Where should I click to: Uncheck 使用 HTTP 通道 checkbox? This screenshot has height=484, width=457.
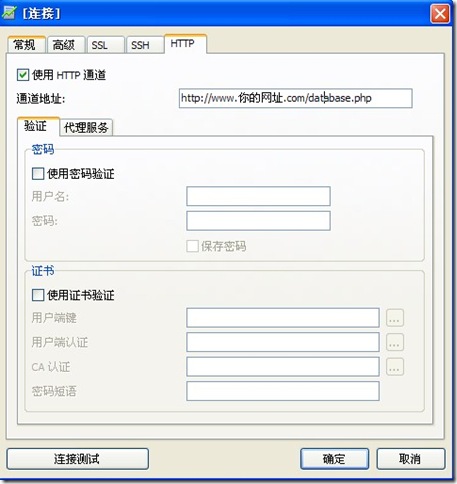(23, 75)
